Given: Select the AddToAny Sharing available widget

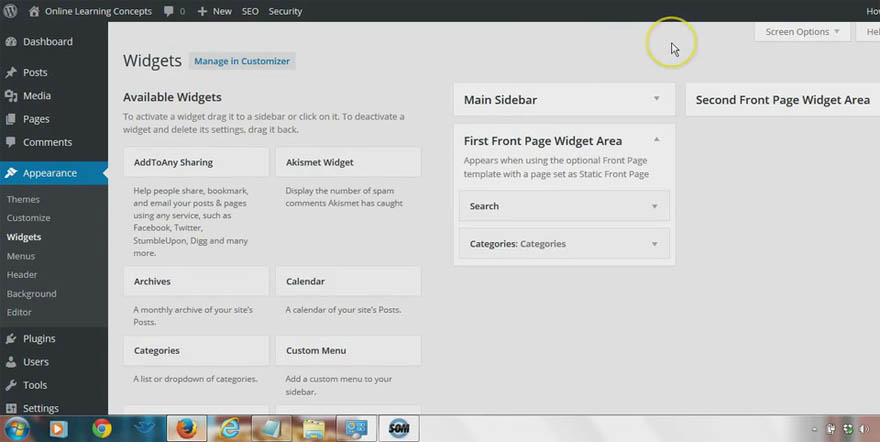Looking at the screenshot, I should point(196,162).
